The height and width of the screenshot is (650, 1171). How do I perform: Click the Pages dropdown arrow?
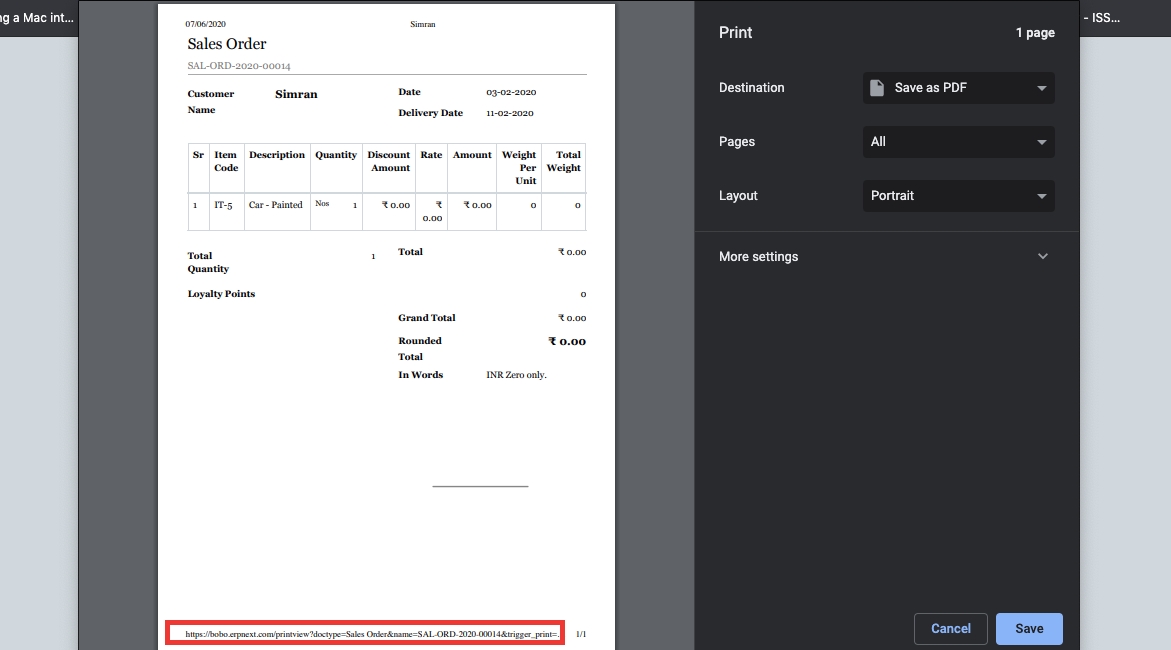pyautogui.click(x=1041, y=142)
